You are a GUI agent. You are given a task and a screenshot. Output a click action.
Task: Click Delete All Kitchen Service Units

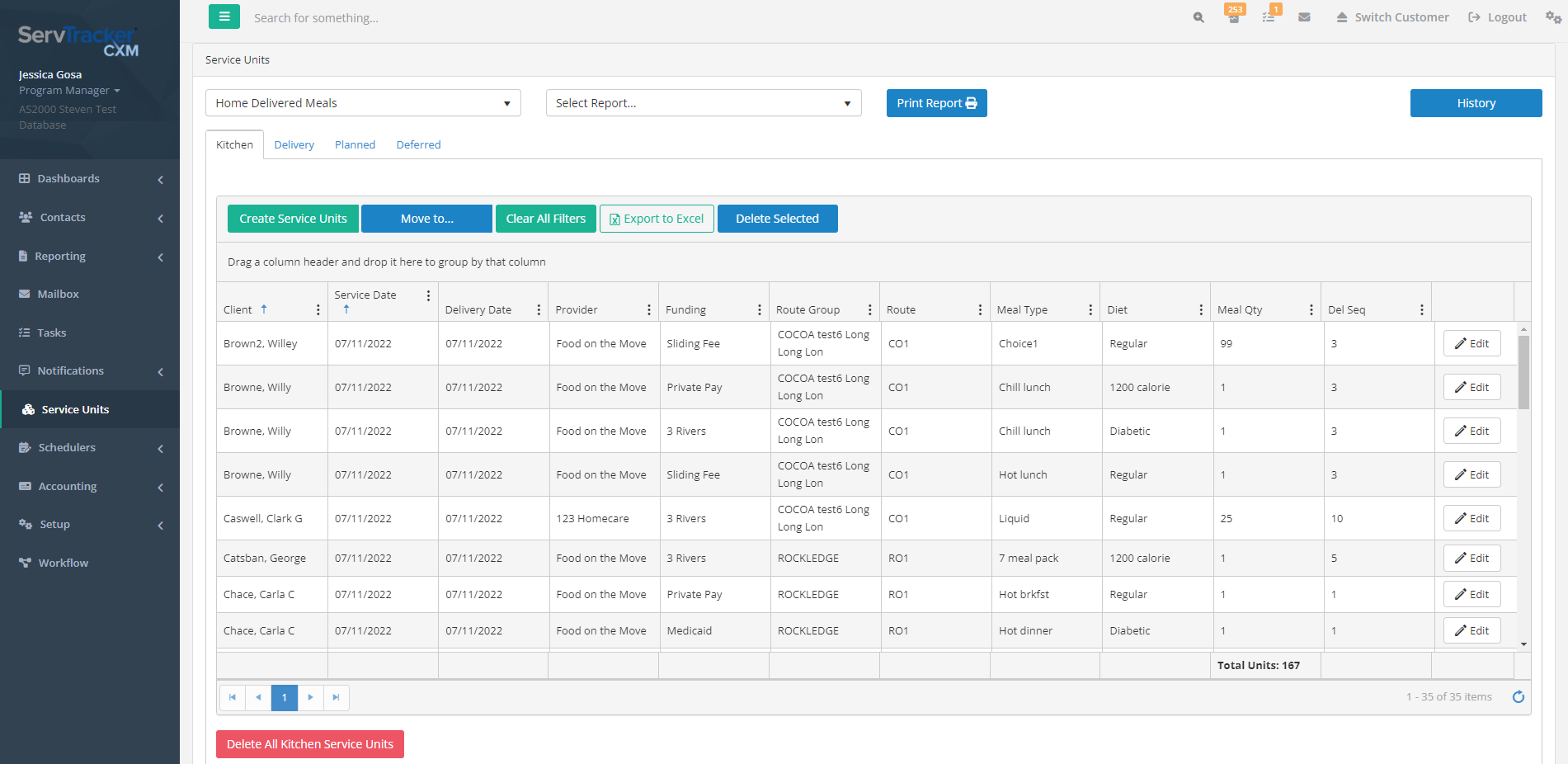tap(309, 743)
